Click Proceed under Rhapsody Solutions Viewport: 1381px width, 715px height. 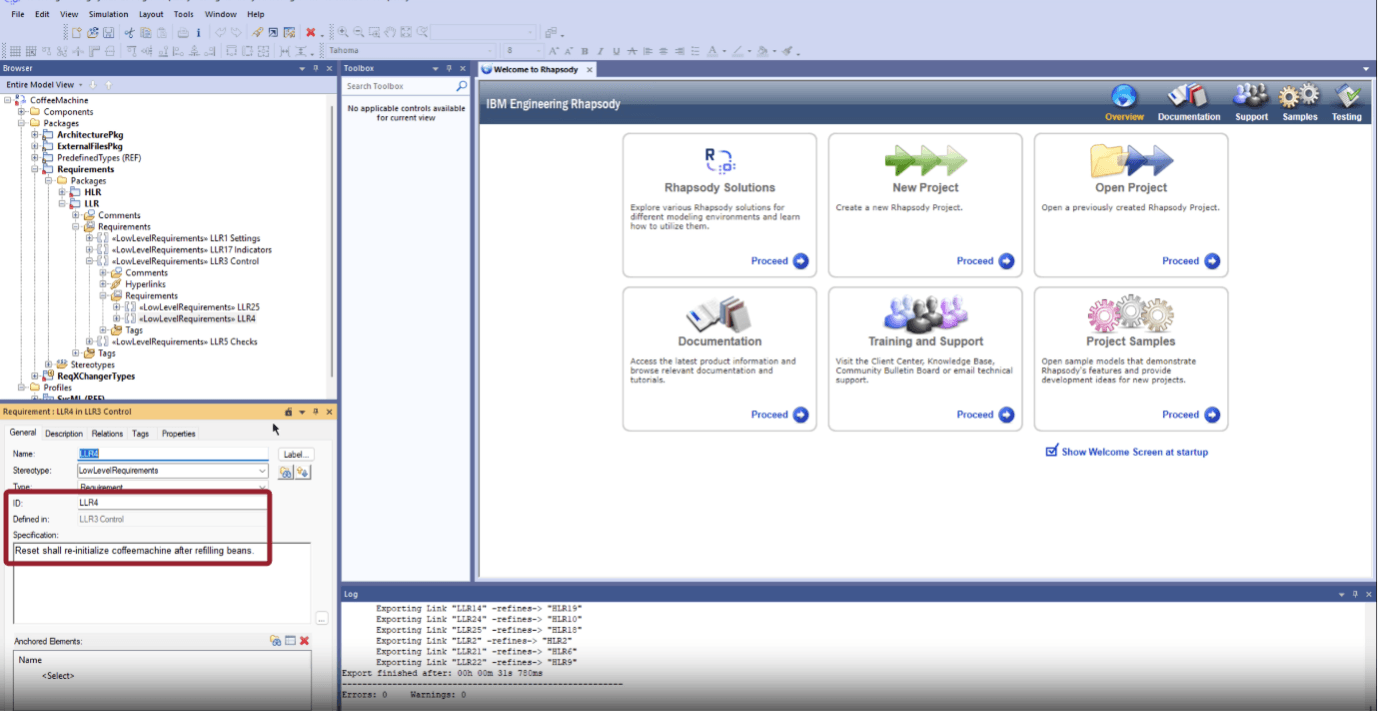click(780, 261)
